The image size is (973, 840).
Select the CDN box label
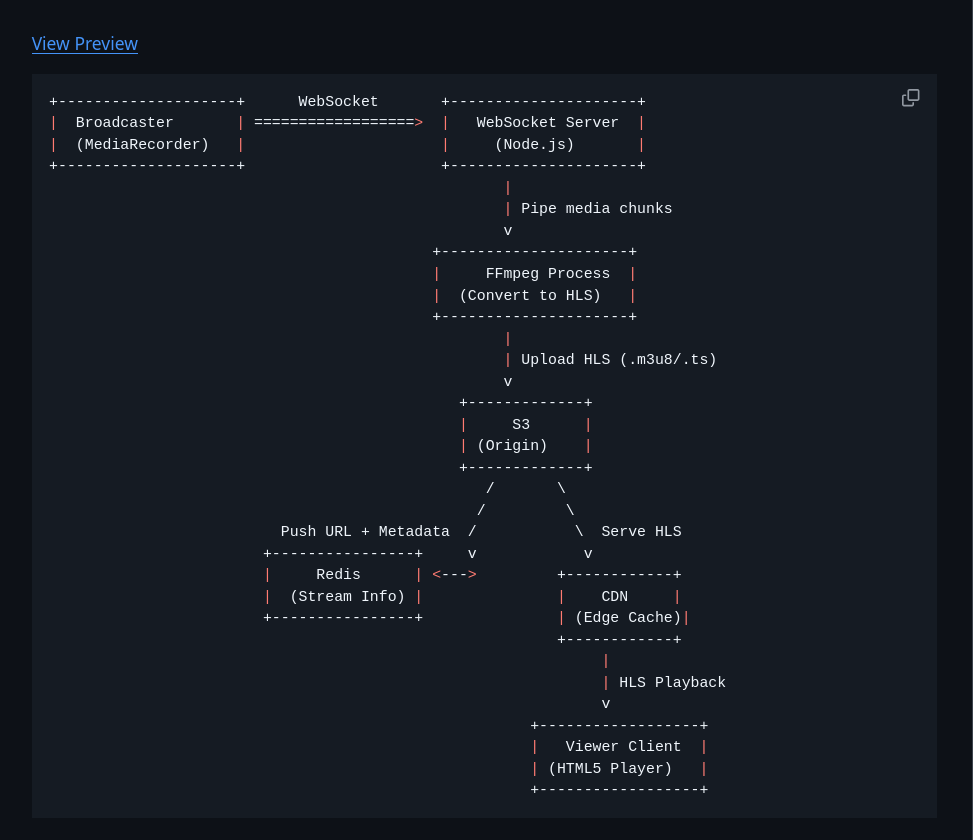click(614, 597)
